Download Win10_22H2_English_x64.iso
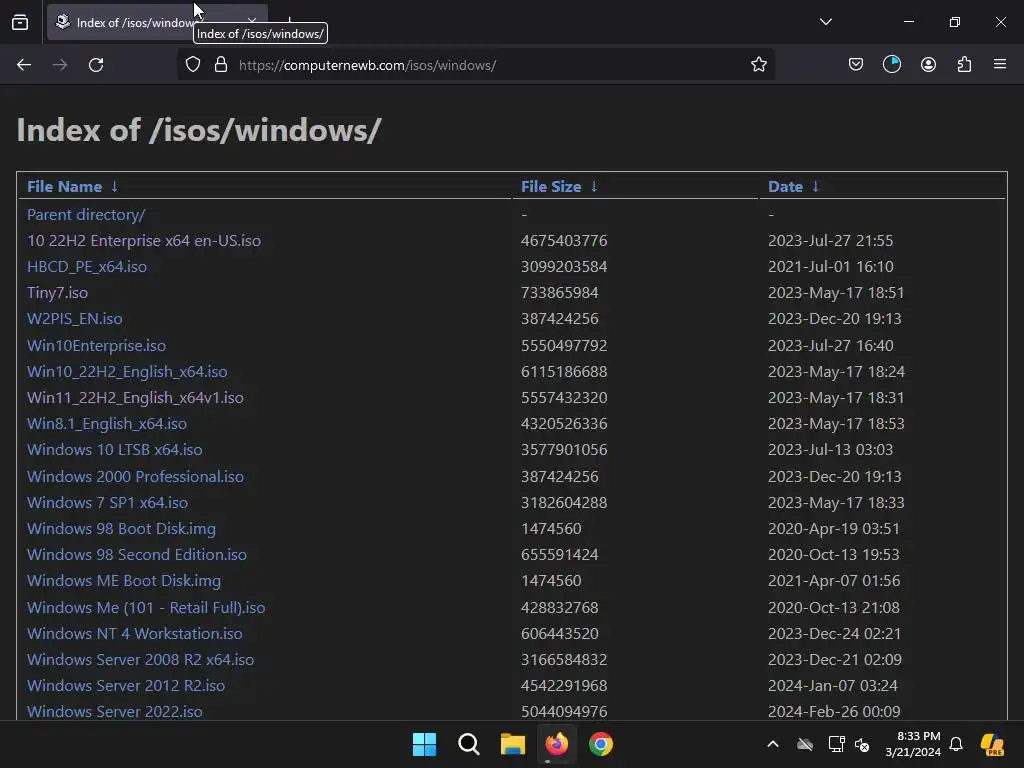Image resolution: width=1024 pixels, height=768 pixels. [x=127, y=372]
